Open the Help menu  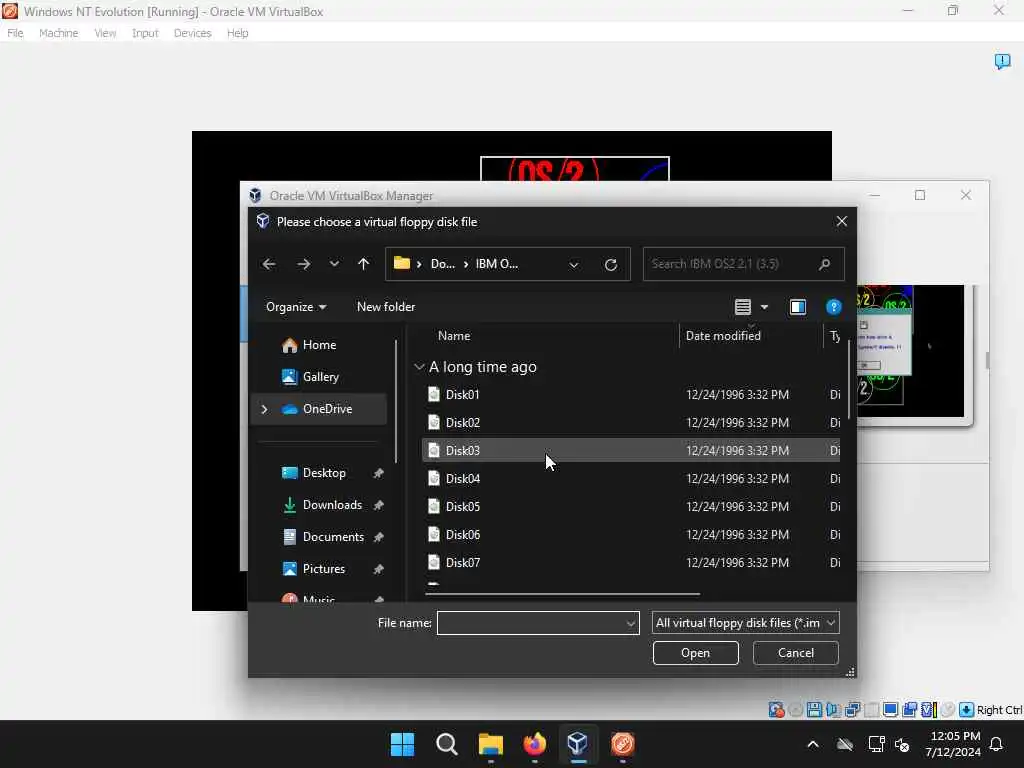coord(237,33)
